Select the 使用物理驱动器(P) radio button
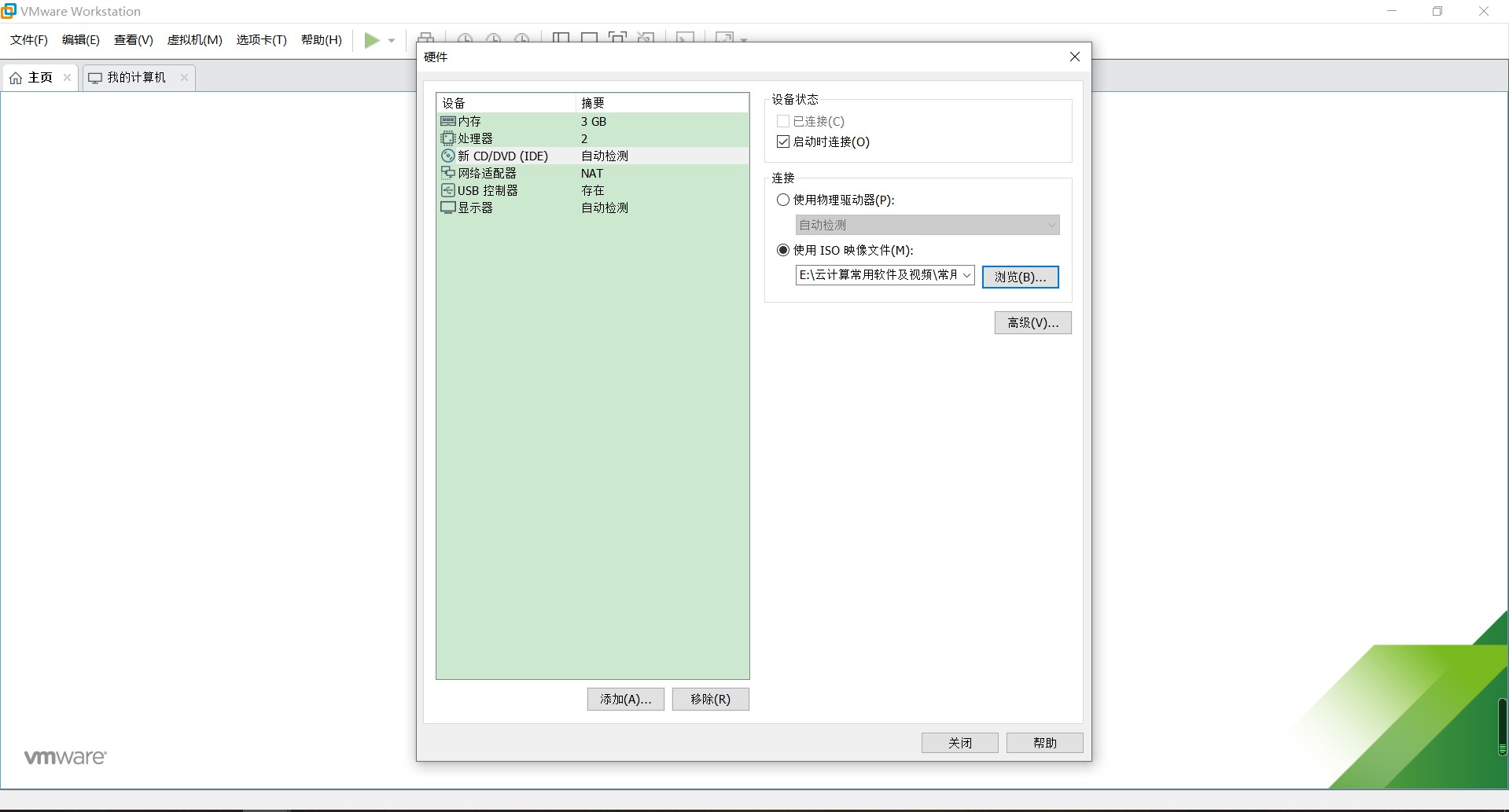The width and height of the screenshot is (1509, 812). 783,200
